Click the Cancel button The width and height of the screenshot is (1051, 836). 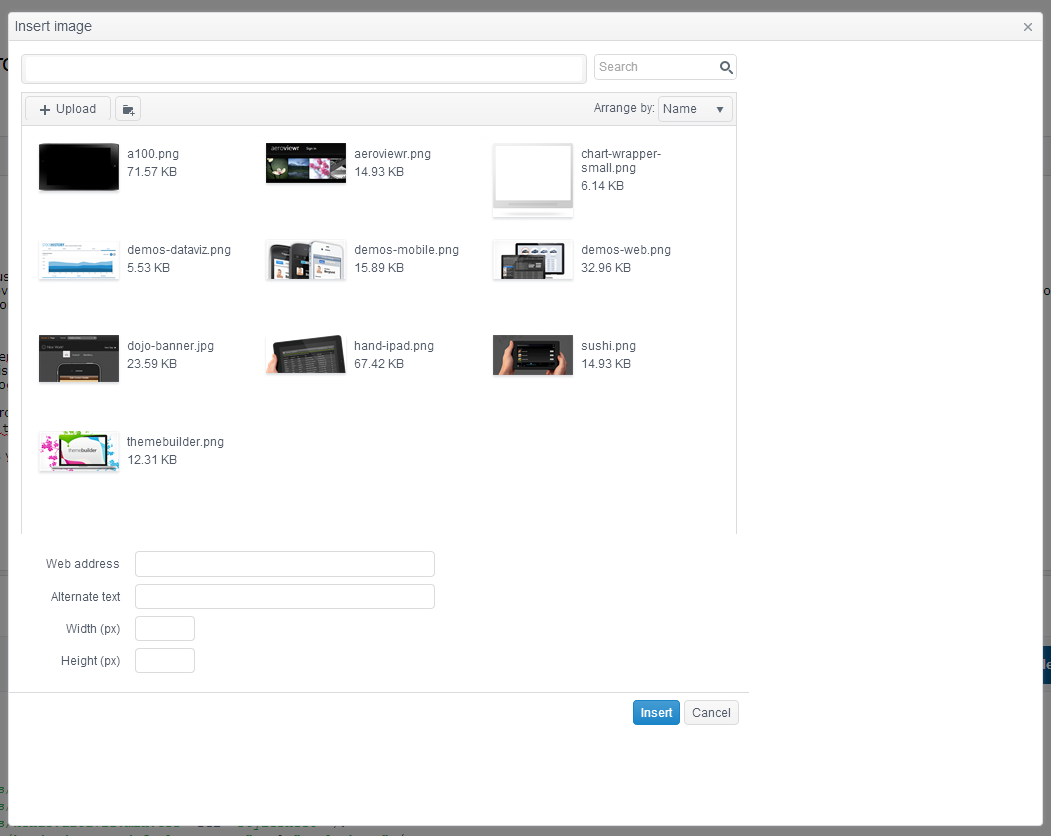click(x=711, y=713)
